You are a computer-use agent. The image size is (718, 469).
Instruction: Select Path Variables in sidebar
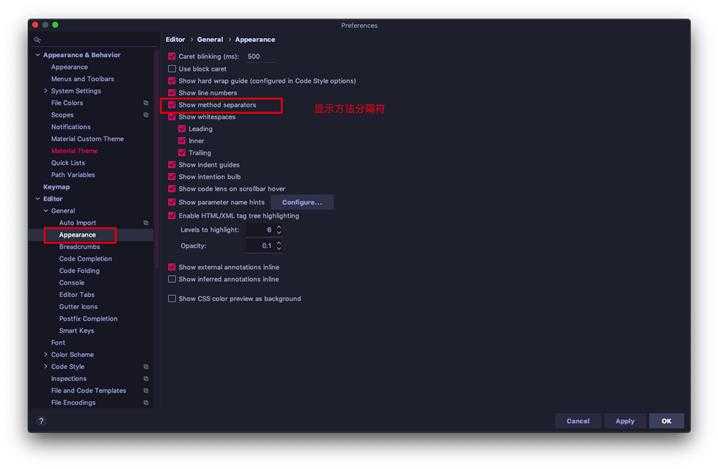(x=73, y=175)
